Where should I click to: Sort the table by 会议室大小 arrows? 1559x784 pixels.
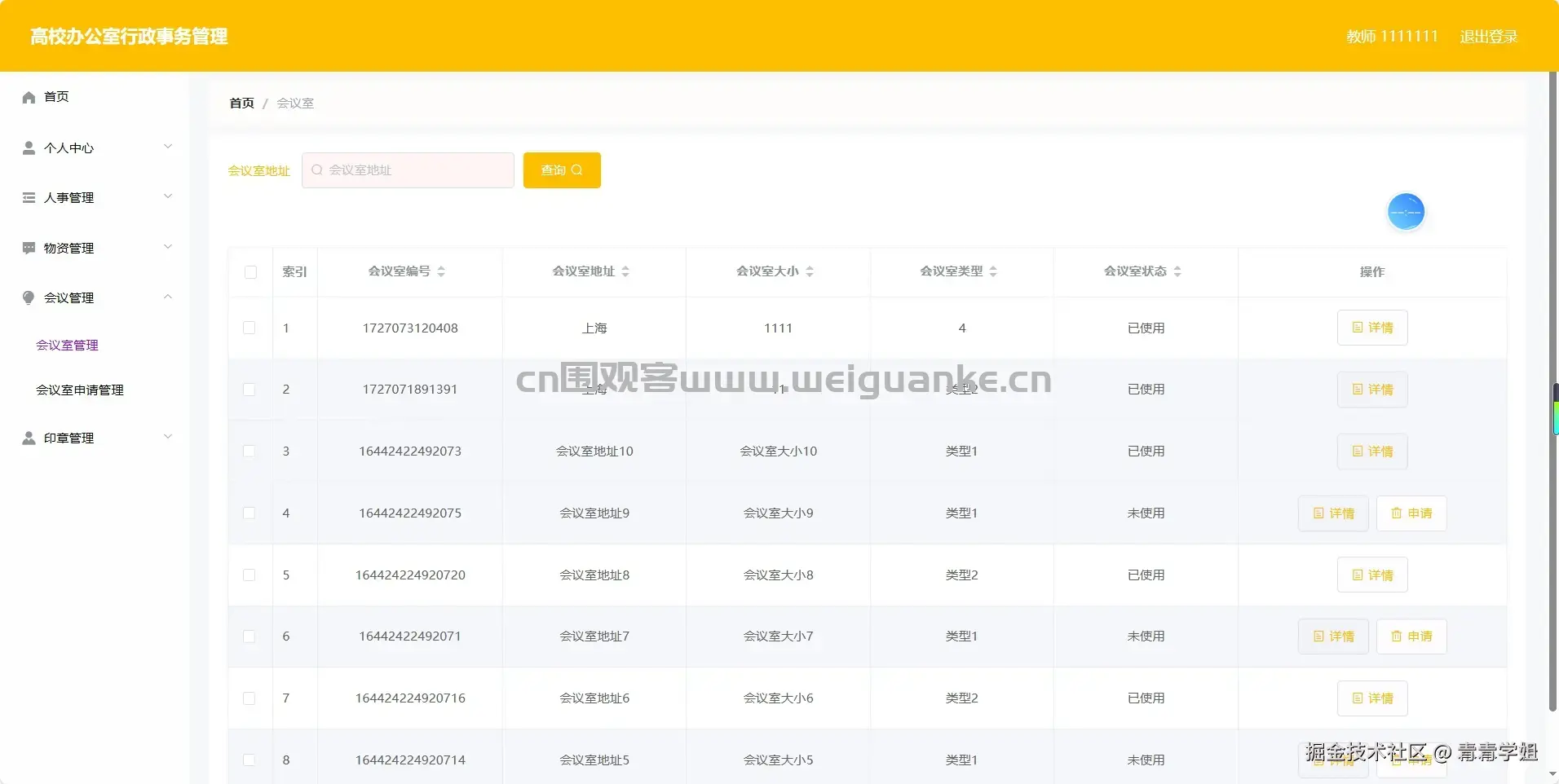point(810,271)
